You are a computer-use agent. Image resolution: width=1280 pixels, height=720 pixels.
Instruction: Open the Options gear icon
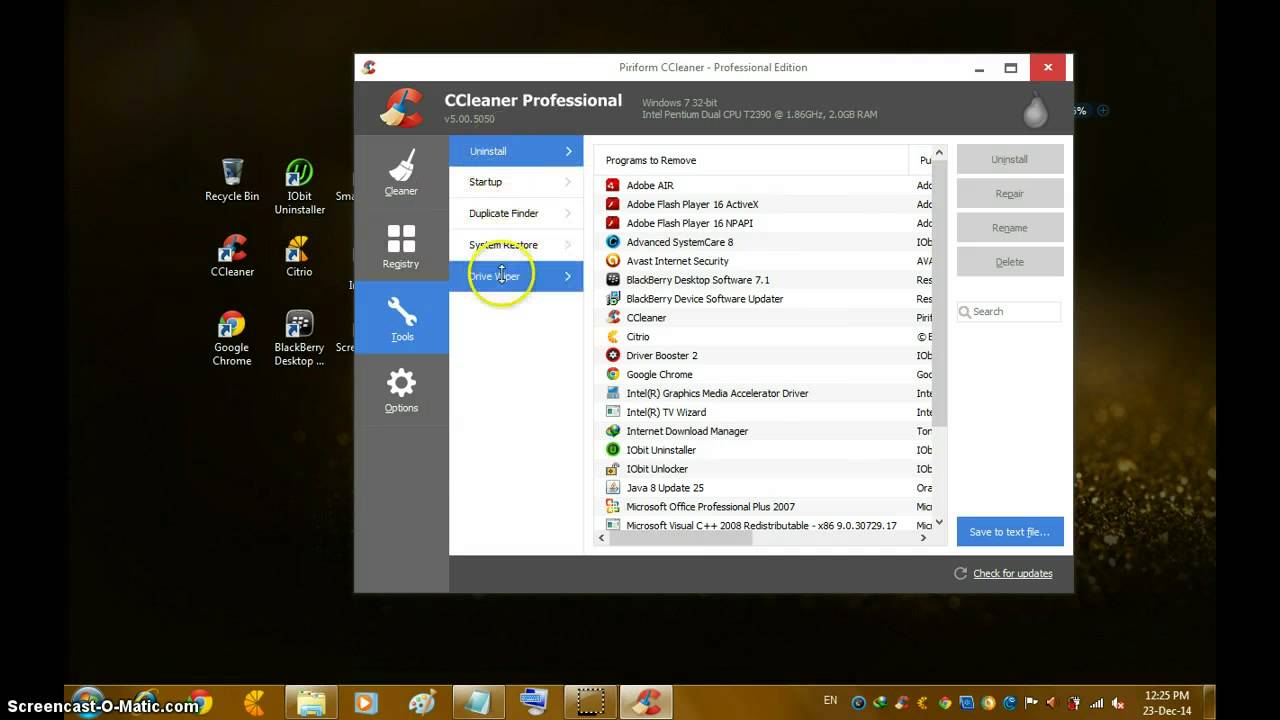401,383
